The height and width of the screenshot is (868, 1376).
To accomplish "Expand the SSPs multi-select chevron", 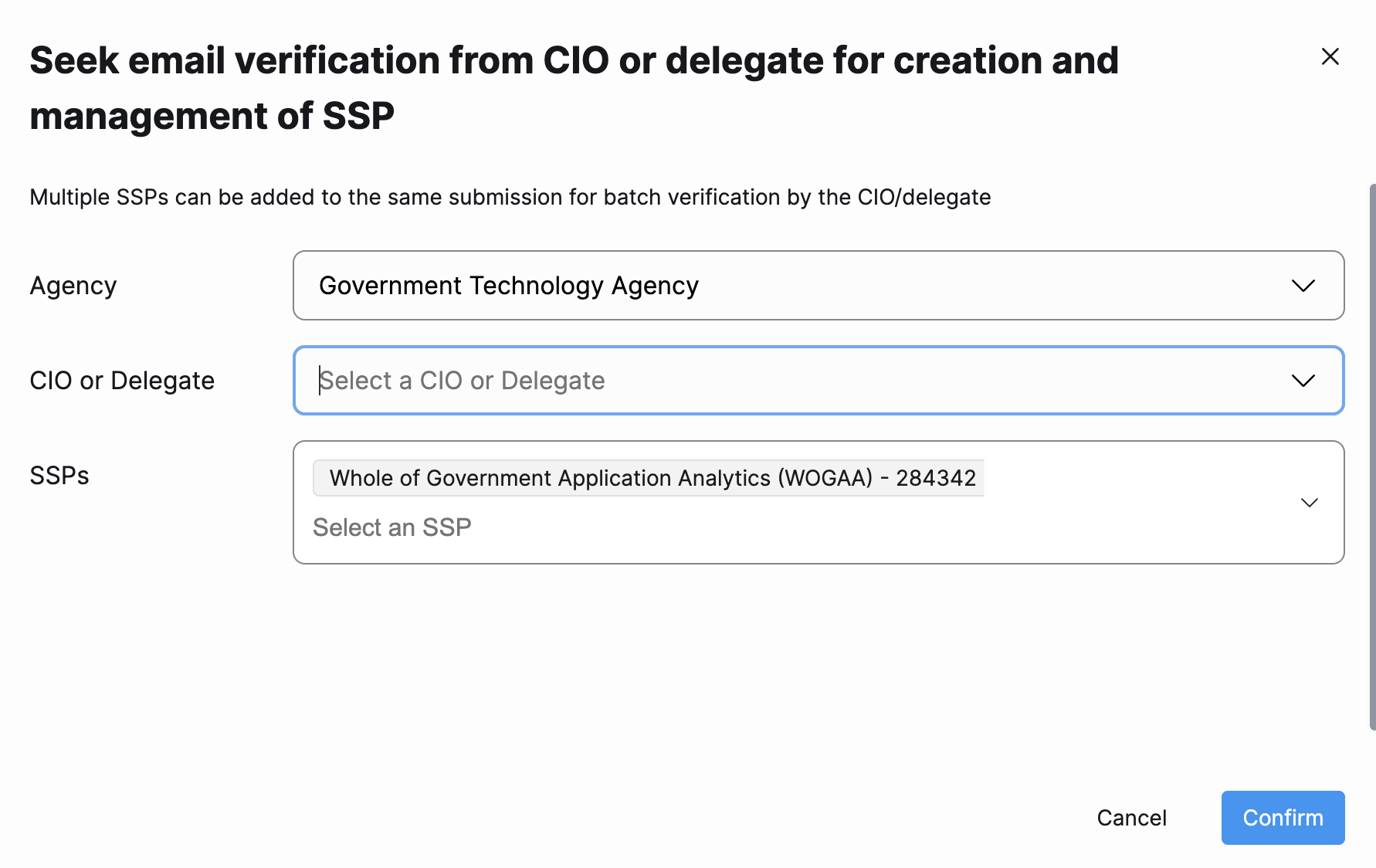I will coord(1309,503).
